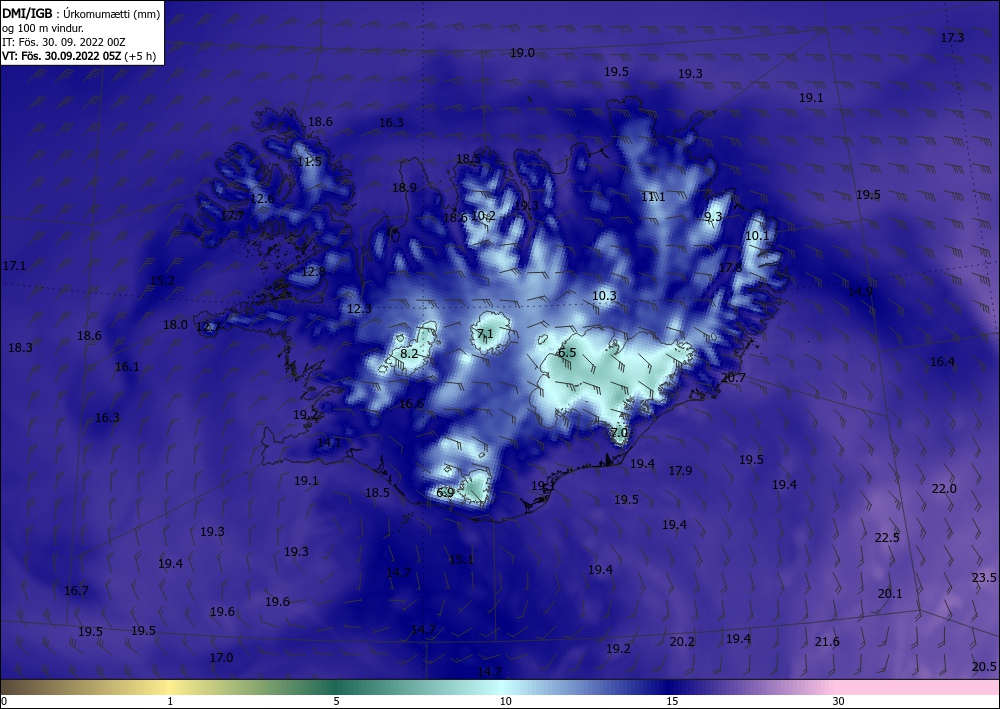Select the 20.1 value label
The image size is (1000, 709).
click(x=890, y=594)
